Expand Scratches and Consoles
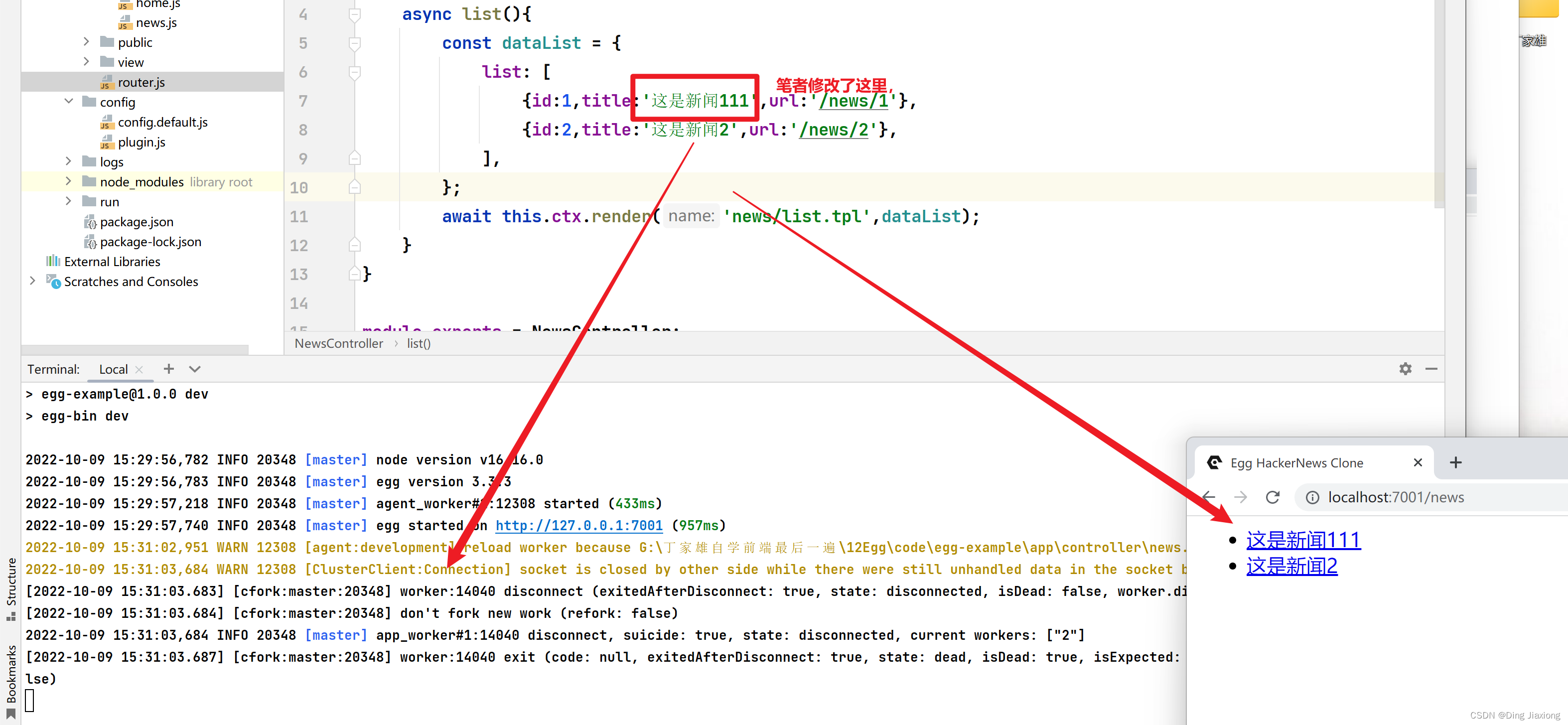This screenshot has height=725, width=1568. coord(32,281)
